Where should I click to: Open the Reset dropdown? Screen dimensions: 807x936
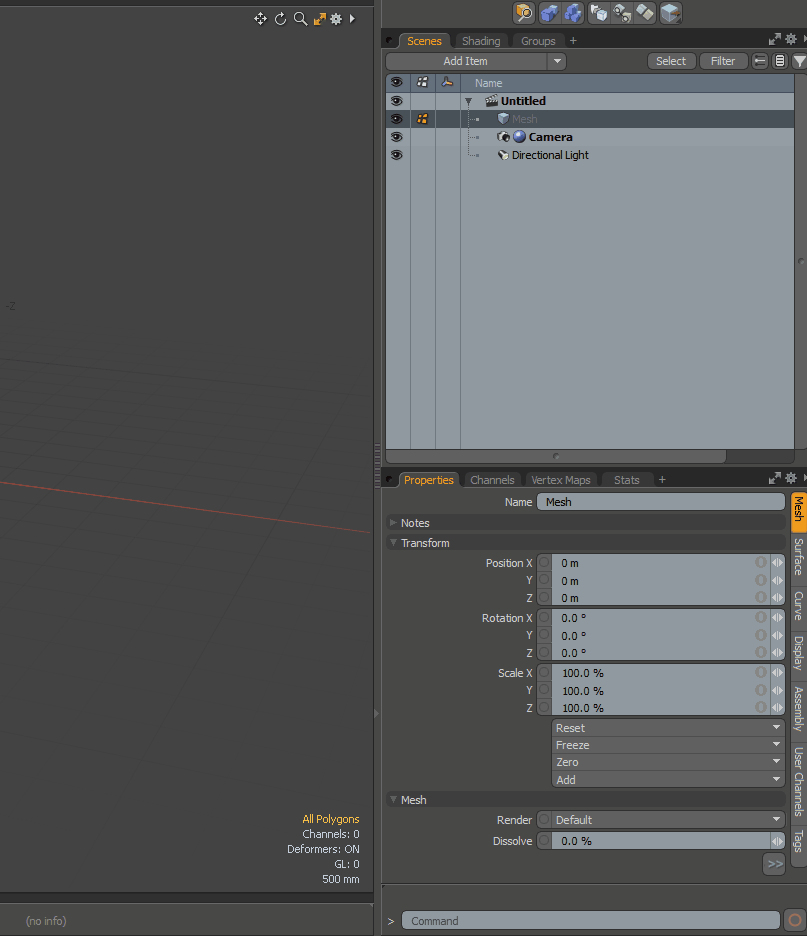tap(668, 728)
